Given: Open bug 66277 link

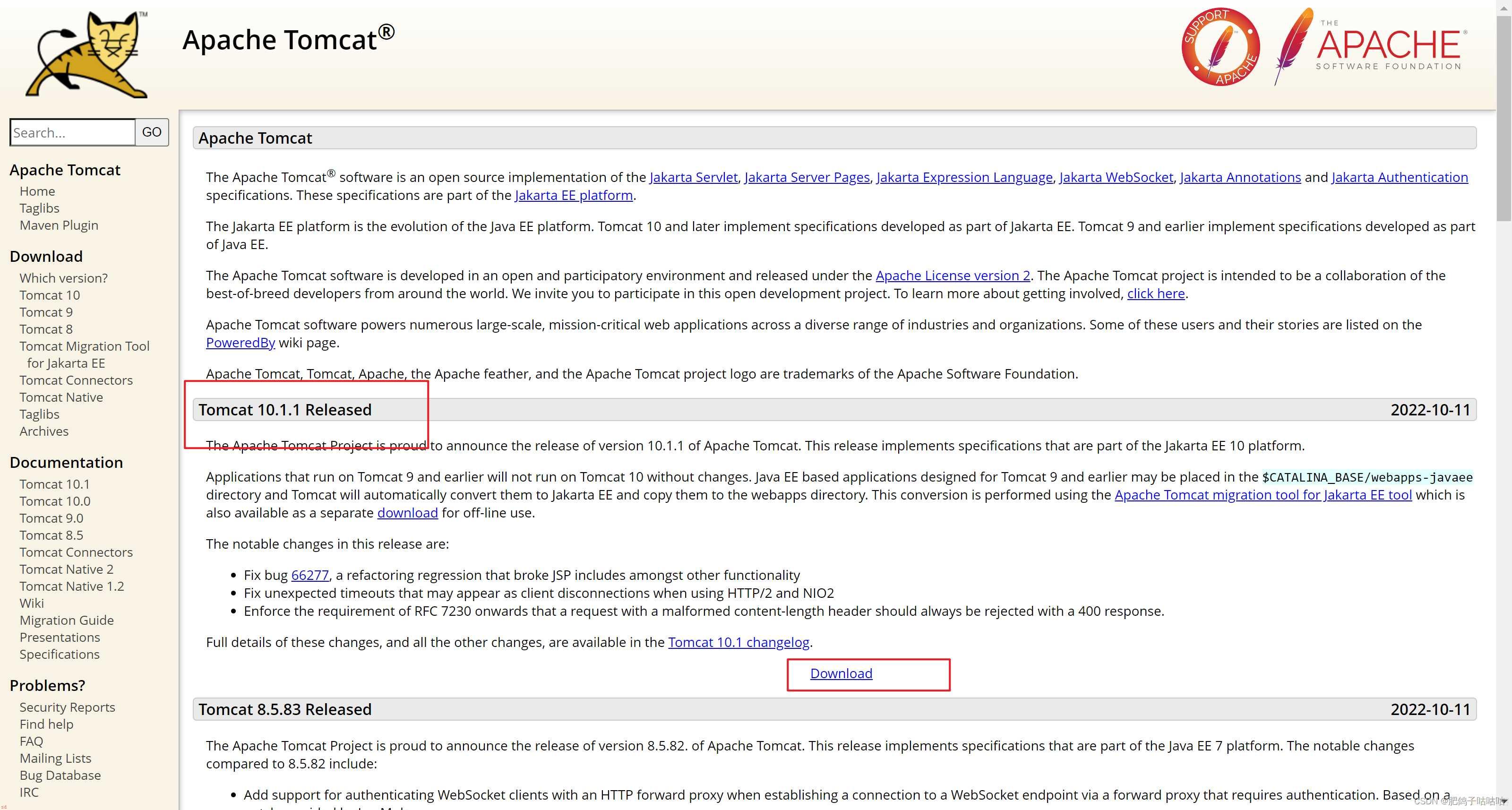Looking at the screenshot, I should (310, 575).
